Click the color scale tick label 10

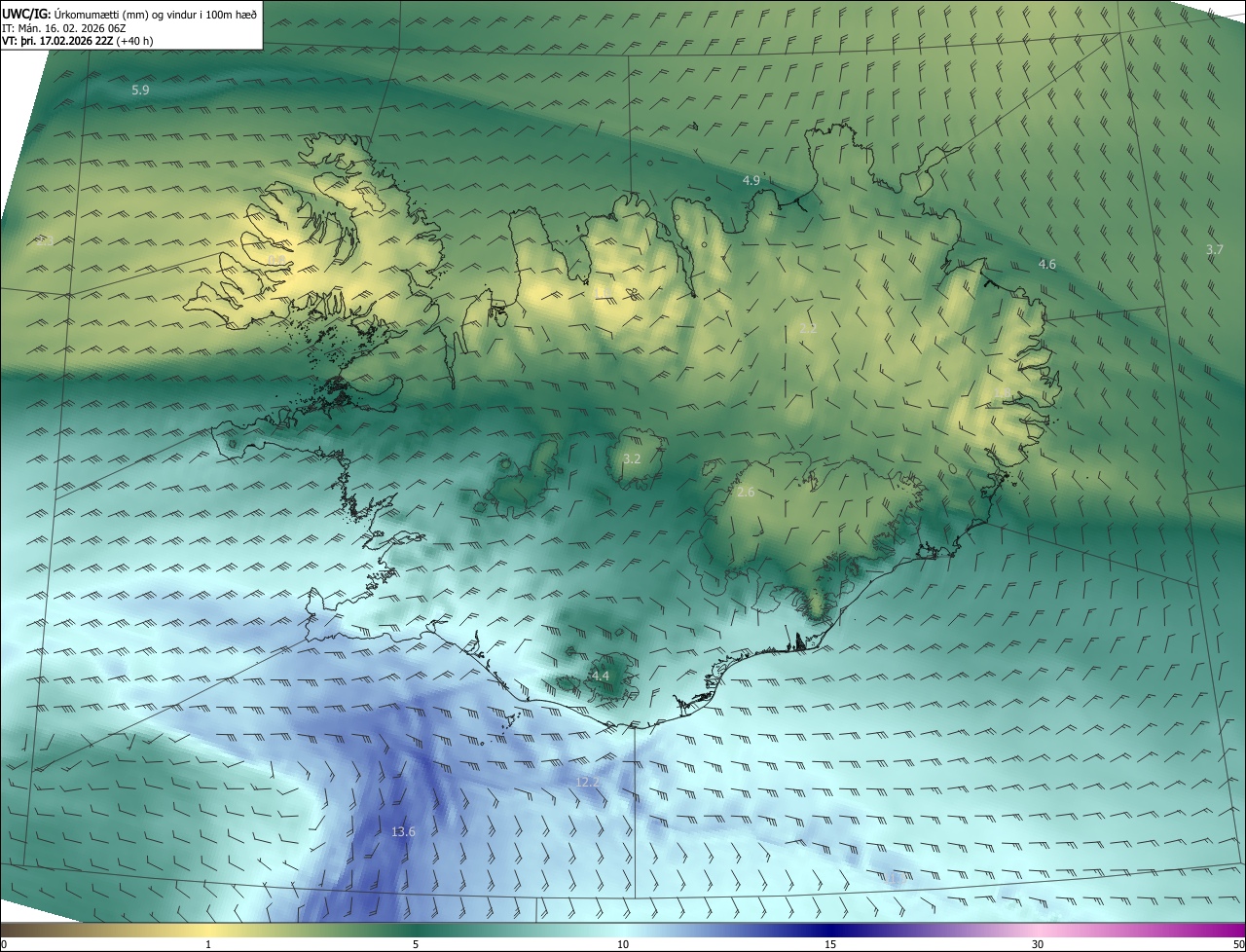(x=623, y=944)
